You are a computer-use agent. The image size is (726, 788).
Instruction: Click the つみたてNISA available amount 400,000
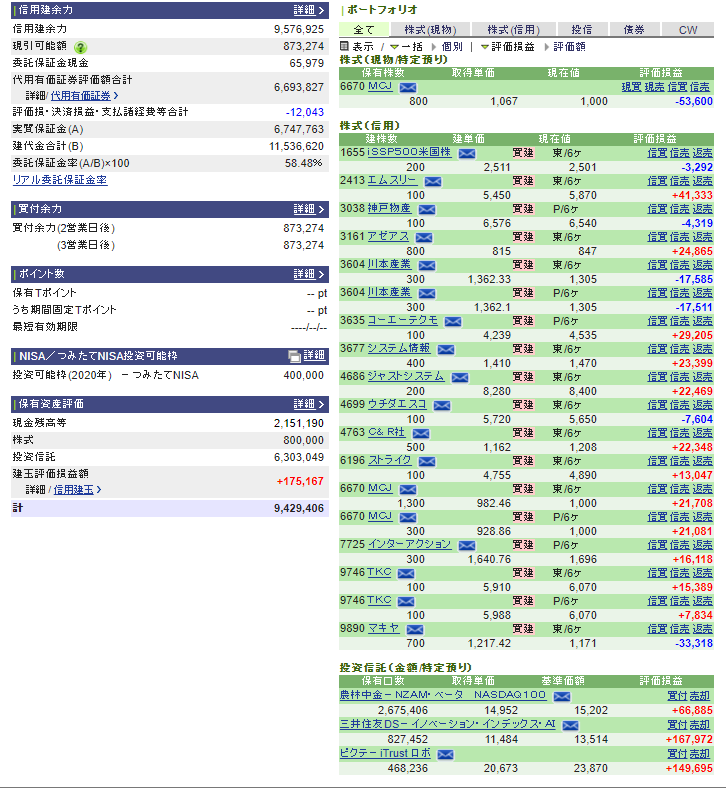[x=303, y=375]
